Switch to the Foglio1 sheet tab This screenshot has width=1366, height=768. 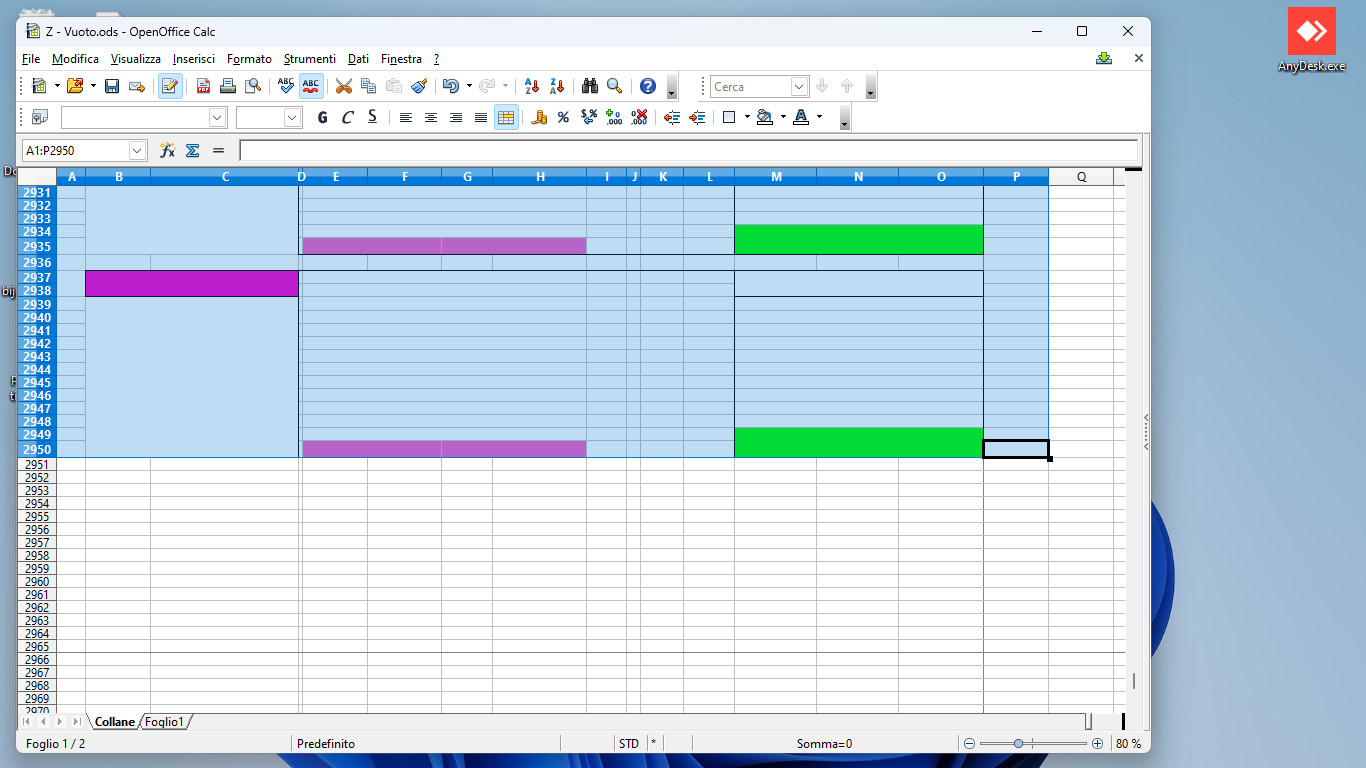[x=165, y=721]
